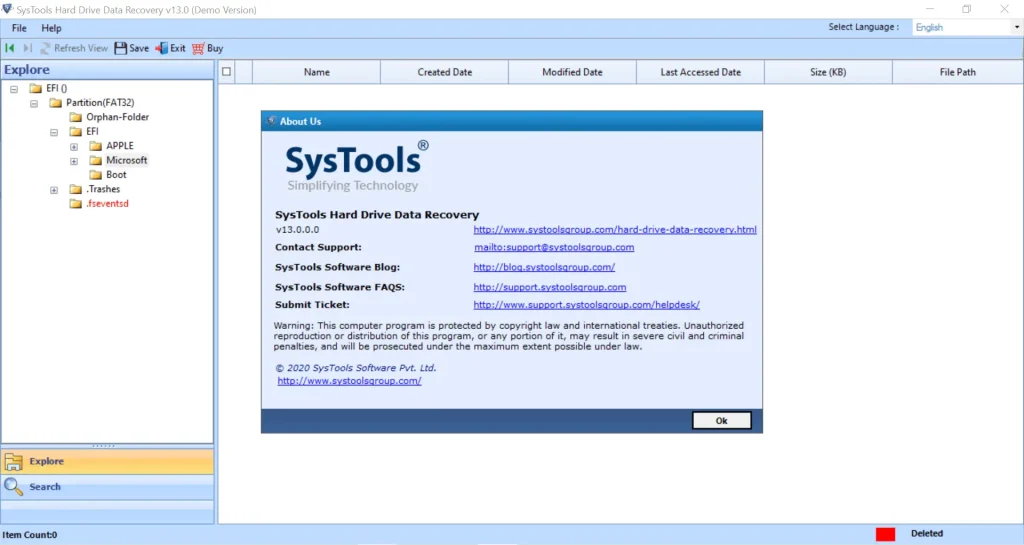Click the Boot folder icon
Screen dimensions: 1024x545
[96, 174]
